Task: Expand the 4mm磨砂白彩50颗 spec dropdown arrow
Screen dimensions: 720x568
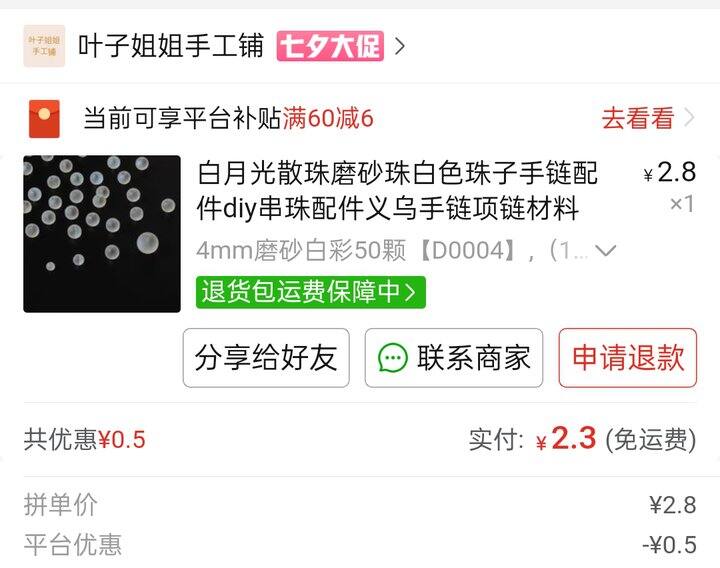Action: [605, 251]
